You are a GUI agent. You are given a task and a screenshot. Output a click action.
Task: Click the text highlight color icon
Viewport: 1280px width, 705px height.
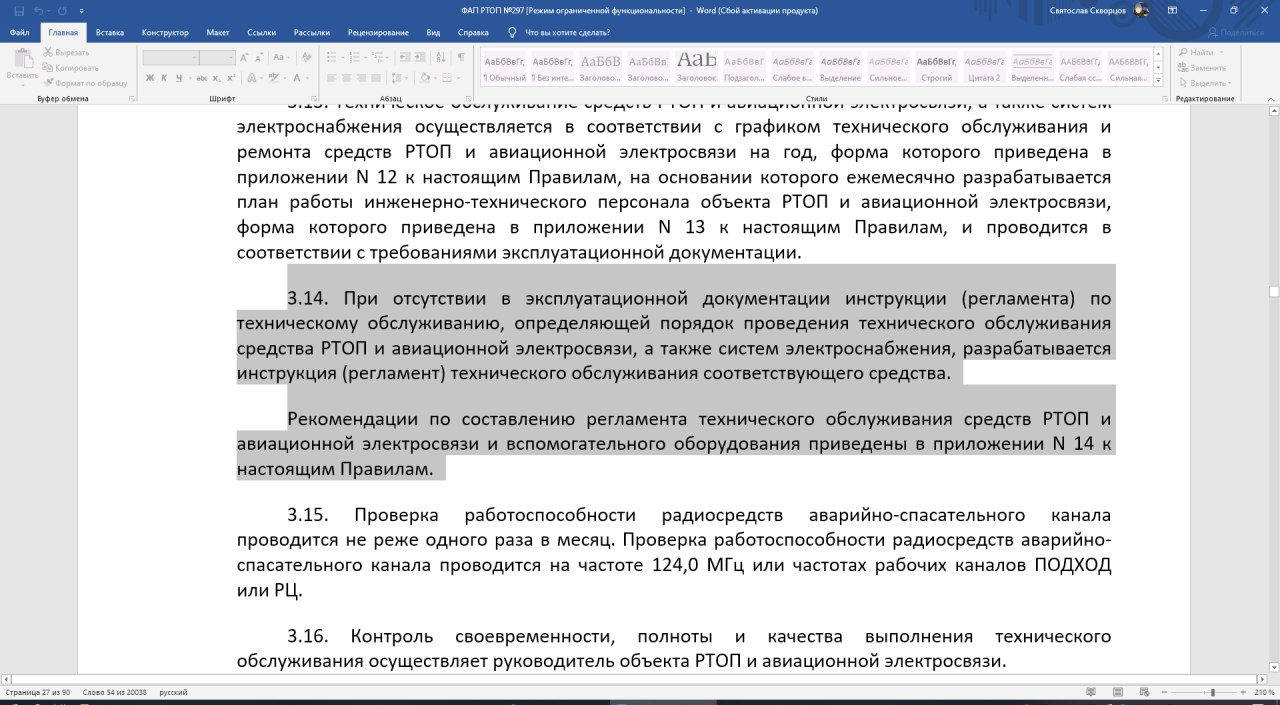click(272, 78)
